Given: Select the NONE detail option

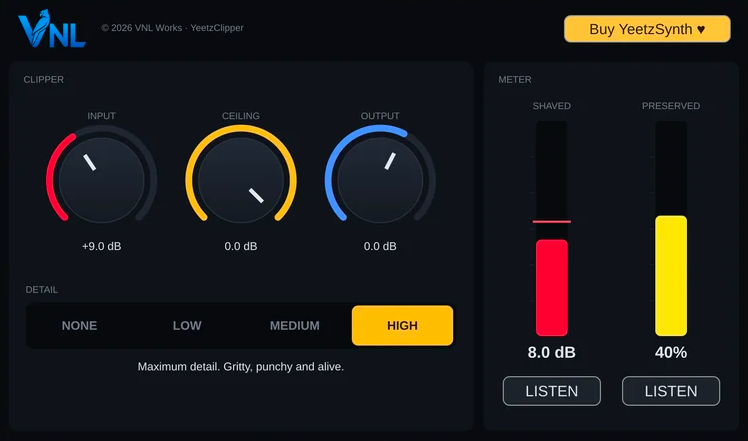Looking at the screenshot, I should click(80, 326).
